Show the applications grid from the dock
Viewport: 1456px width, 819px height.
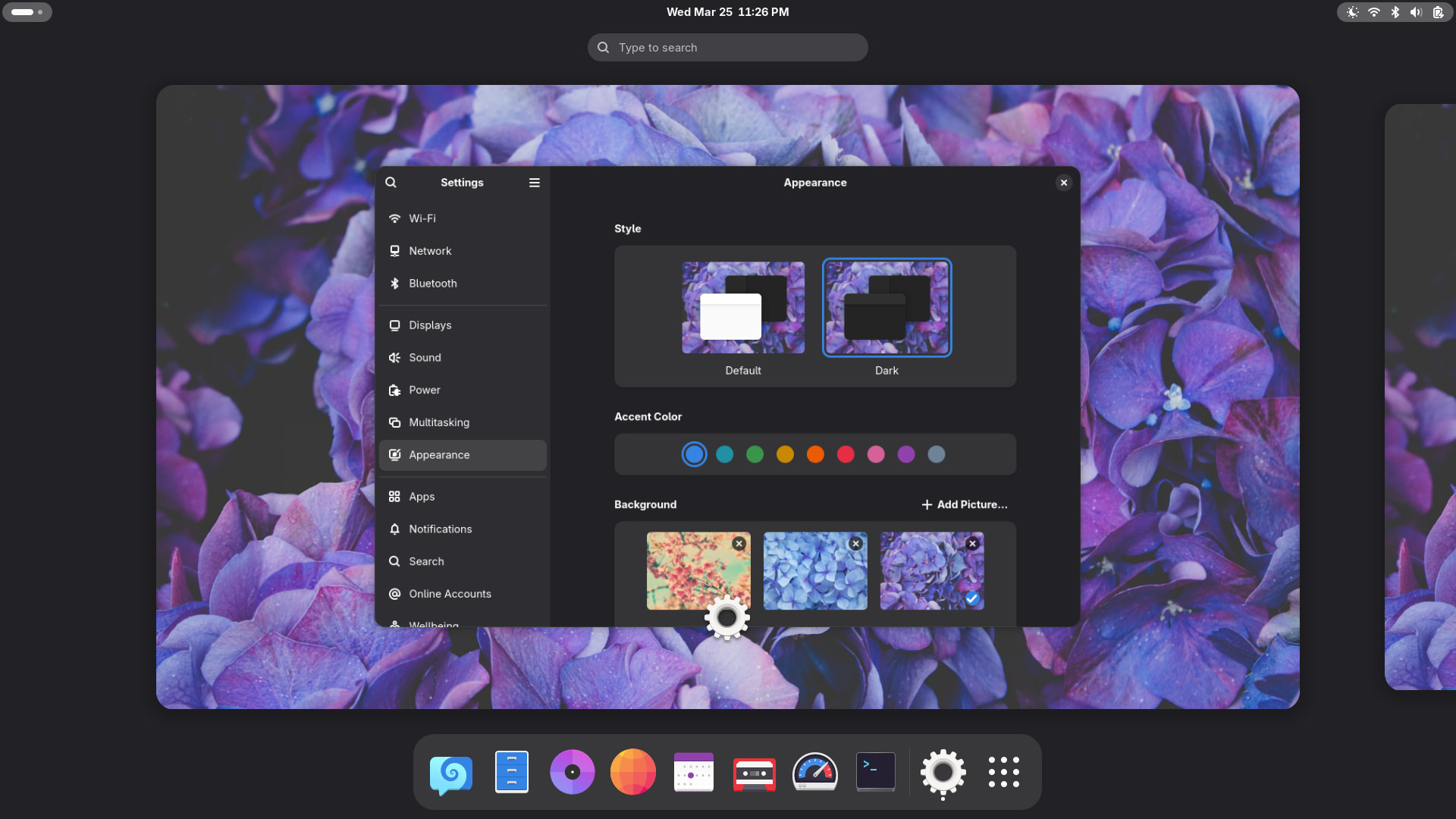[x=1003, y=772]
